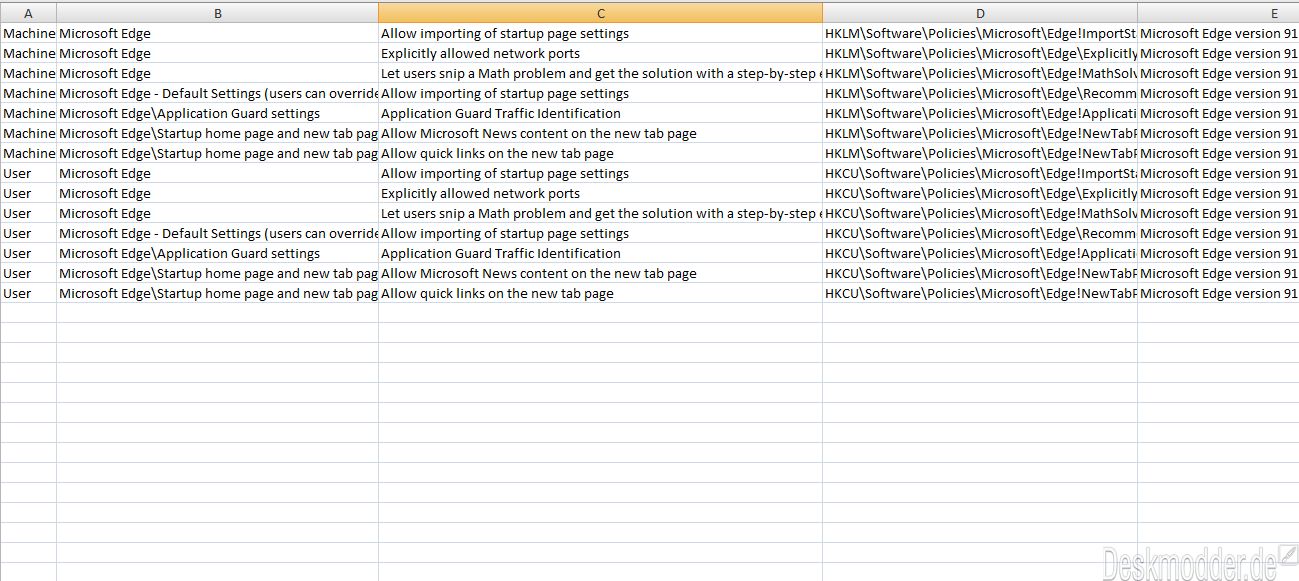Select 'Microsoft Edge - Default Settings' cell in User row
This screenshot has width=1299, height=581.
[x=217, y=233]
